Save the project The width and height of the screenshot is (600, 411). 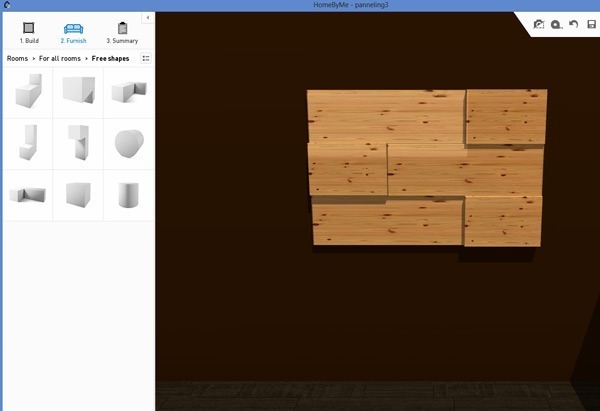tap(591, 24)
